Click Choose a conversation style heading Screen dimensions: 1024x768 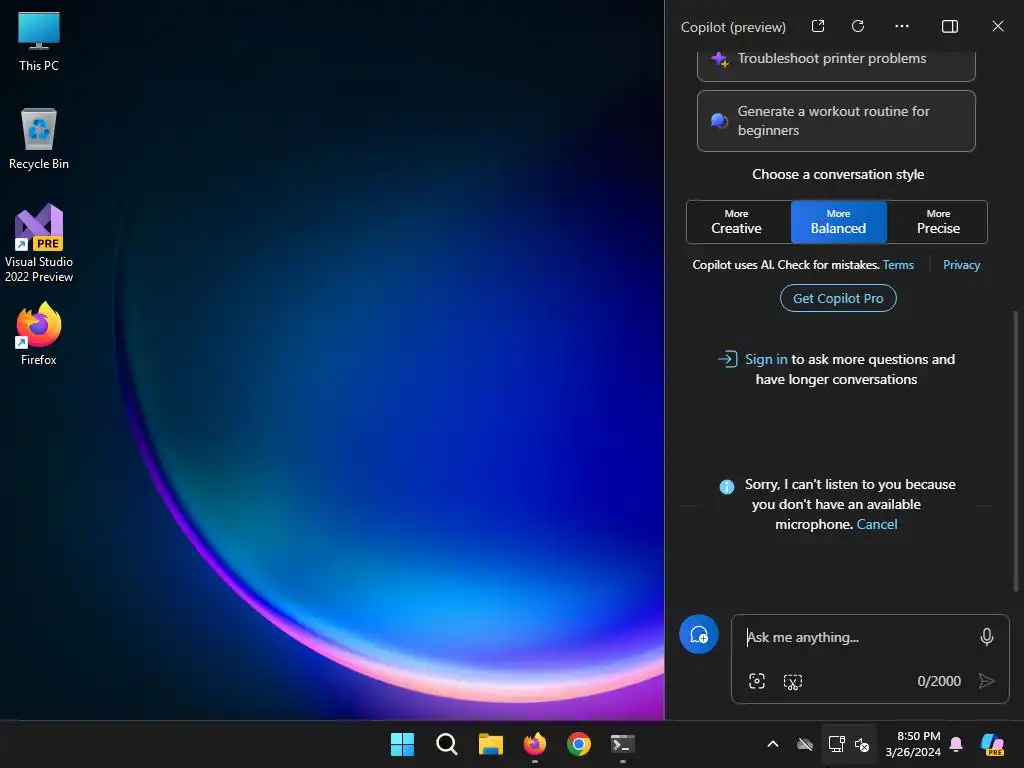click(838, 174)
